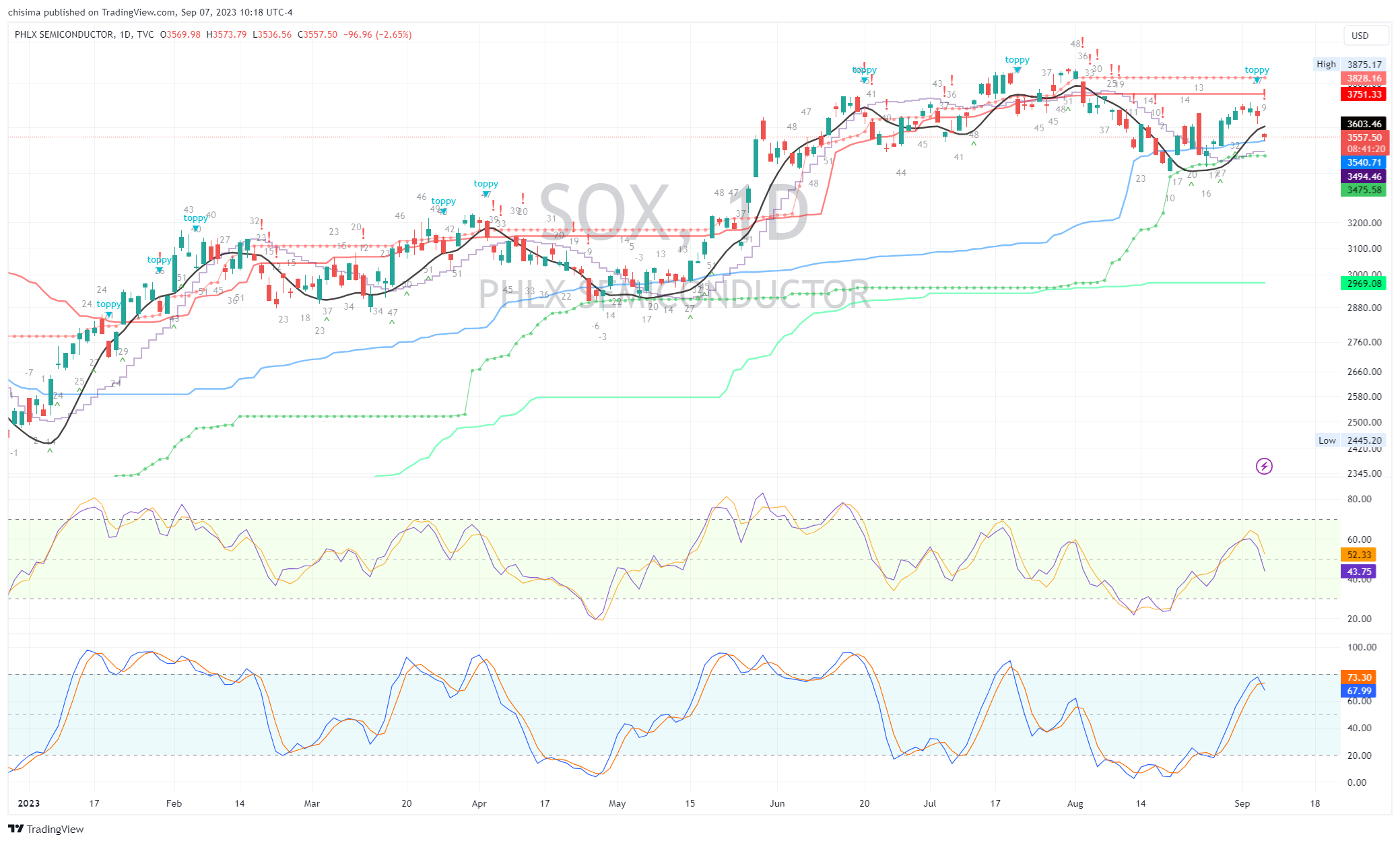Click the red 3751.33 price label
The image size is (1400, 843).
point(1364,94)
